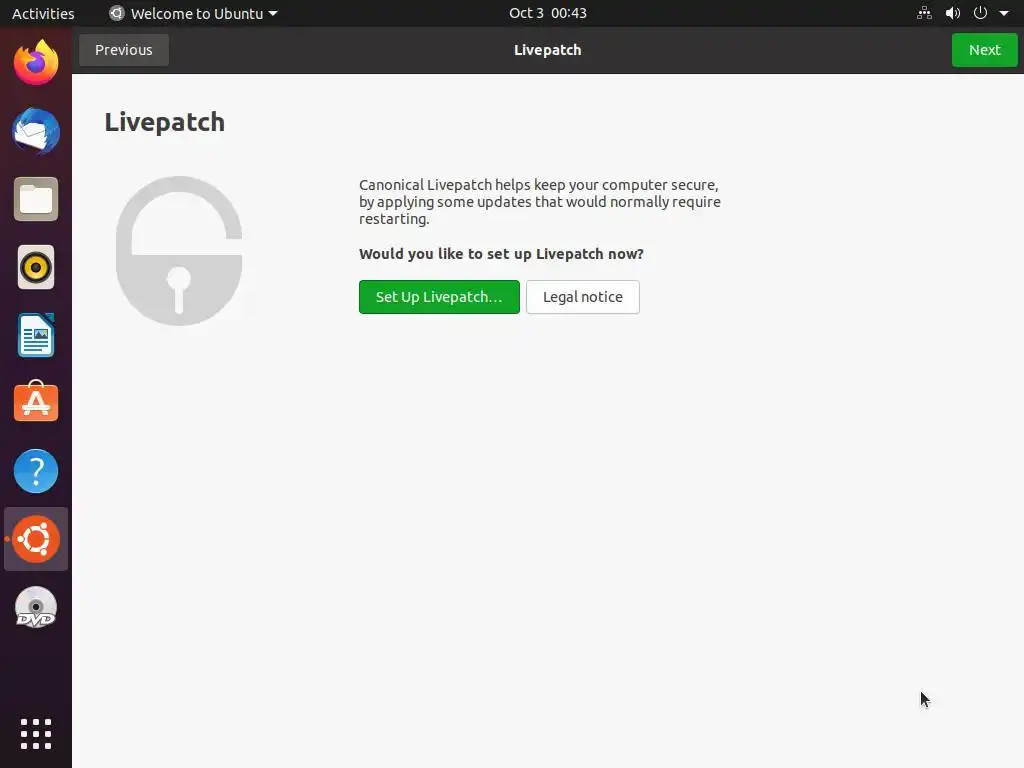Open Firefox from the dock
The width and height of the screenshot is (1024, 768).
[36, 63]
